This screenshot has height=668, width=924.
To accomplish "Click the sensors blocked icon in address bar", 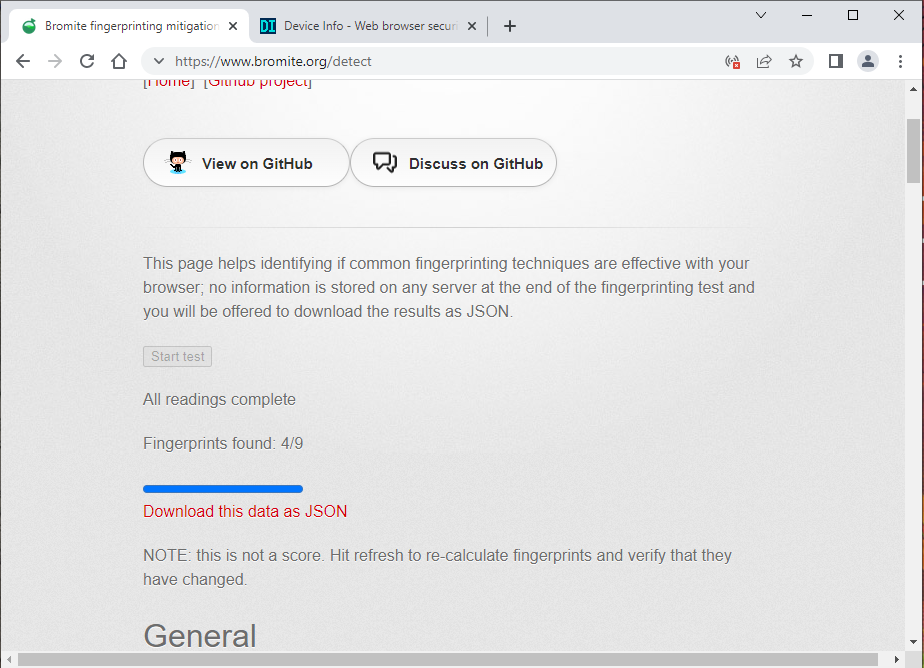I will click(731, 61).
